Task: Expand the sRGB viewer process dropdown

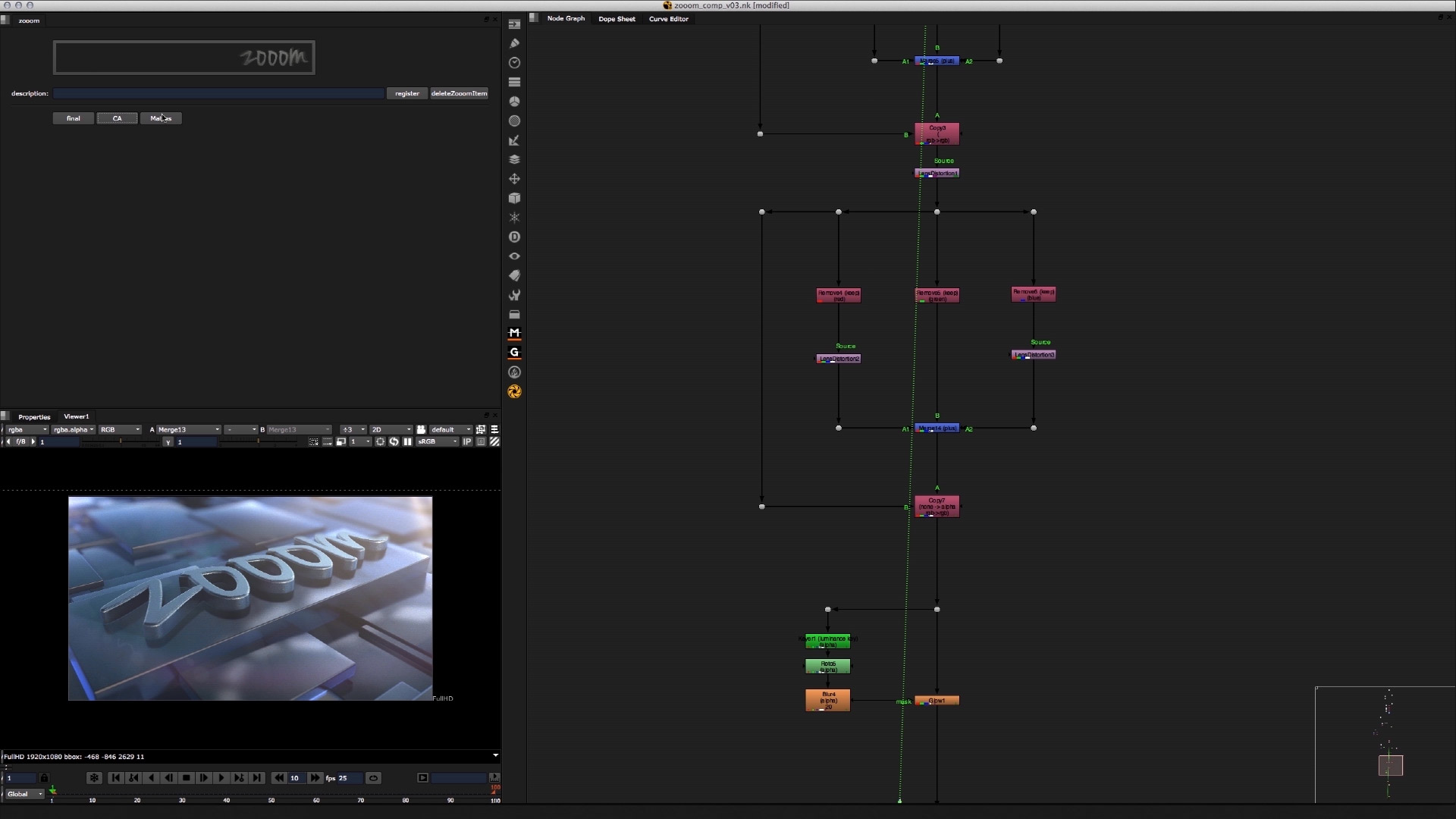Action: (438, 441)
